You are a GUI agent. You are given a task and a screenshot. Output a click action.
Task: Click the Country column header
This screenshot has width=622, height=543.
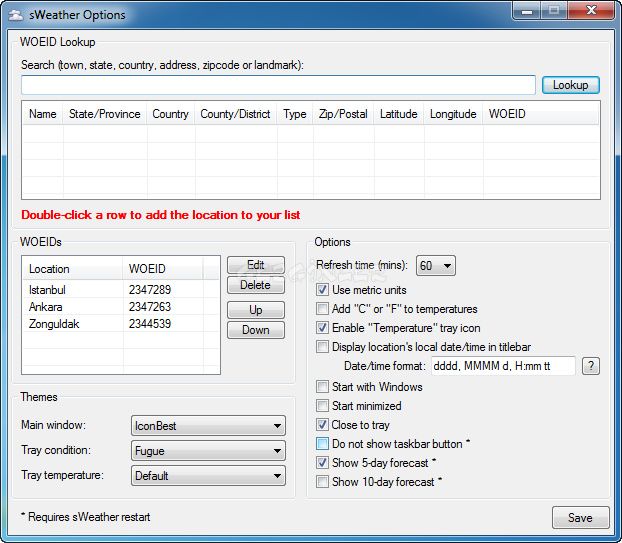tap(171, 114)
